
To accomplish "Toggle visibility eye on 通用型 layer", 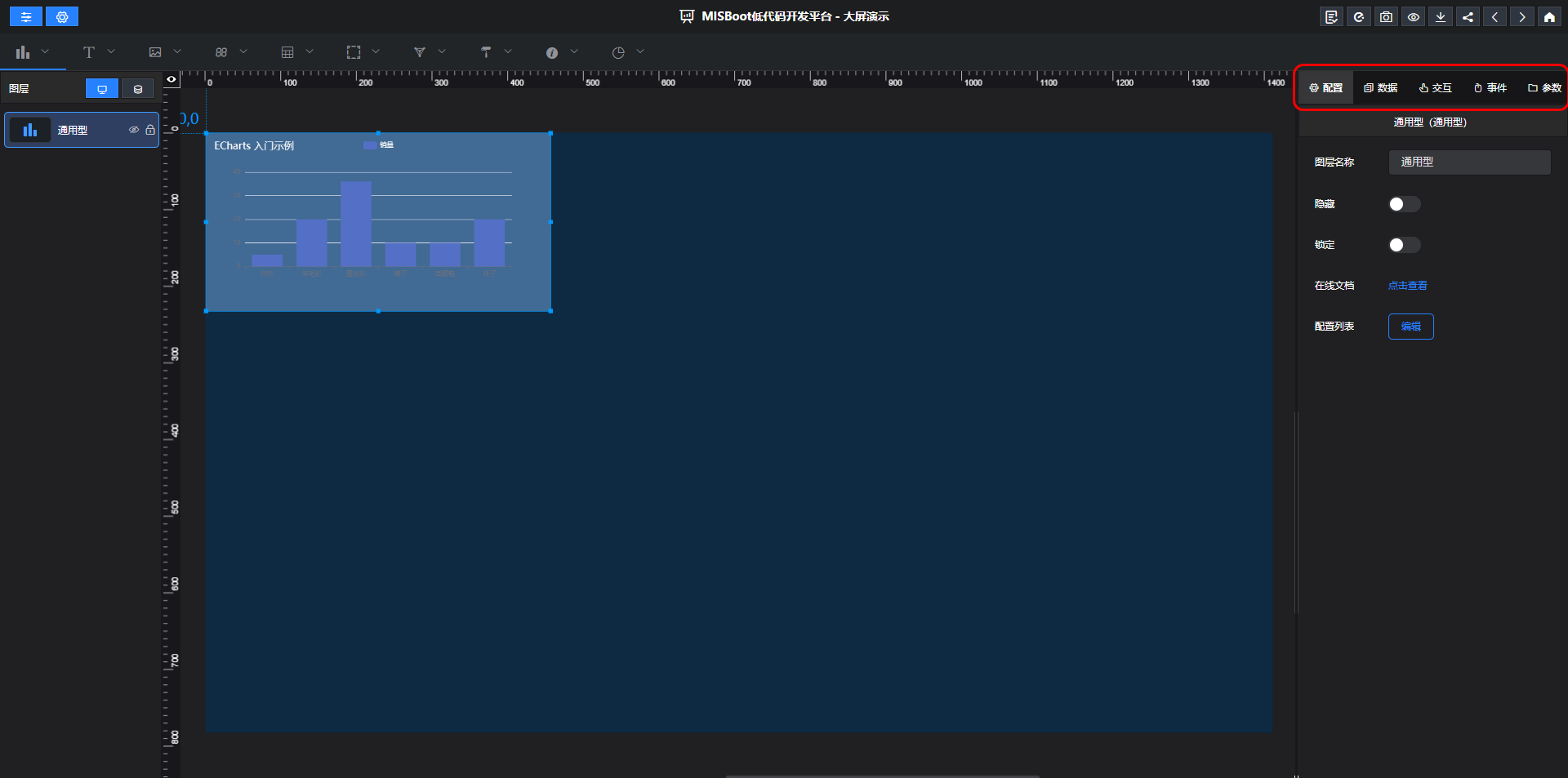I will coord(134,130).
